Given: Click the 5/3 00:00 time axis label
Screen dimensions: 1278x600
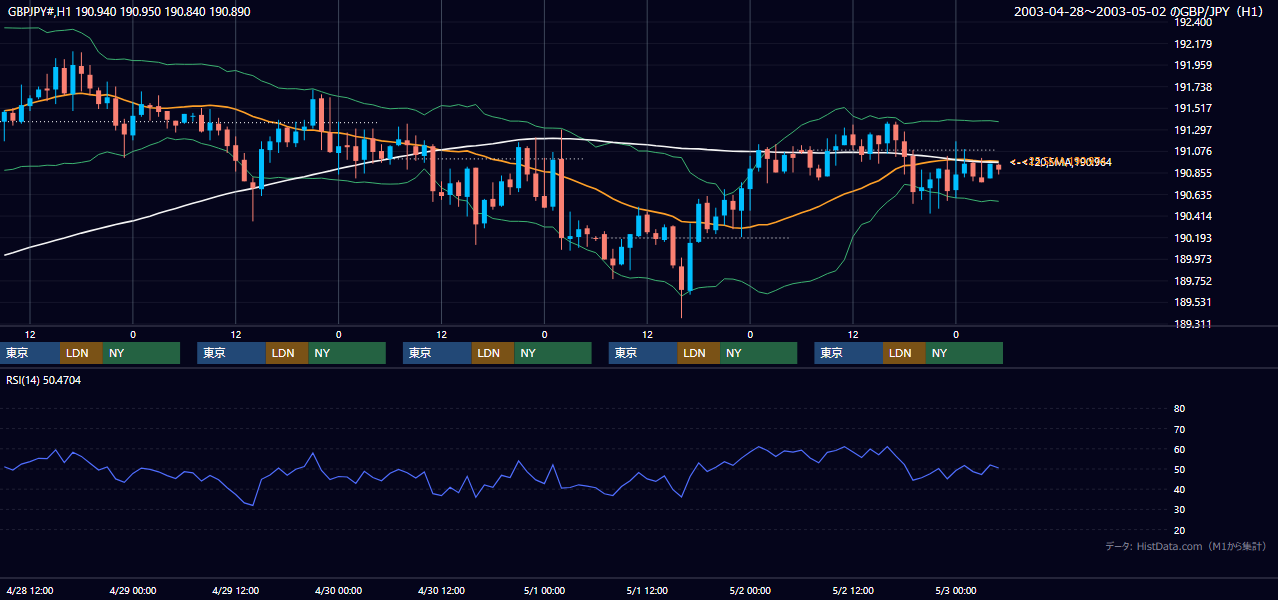Looking at the screenshot, I should point(956,590).
